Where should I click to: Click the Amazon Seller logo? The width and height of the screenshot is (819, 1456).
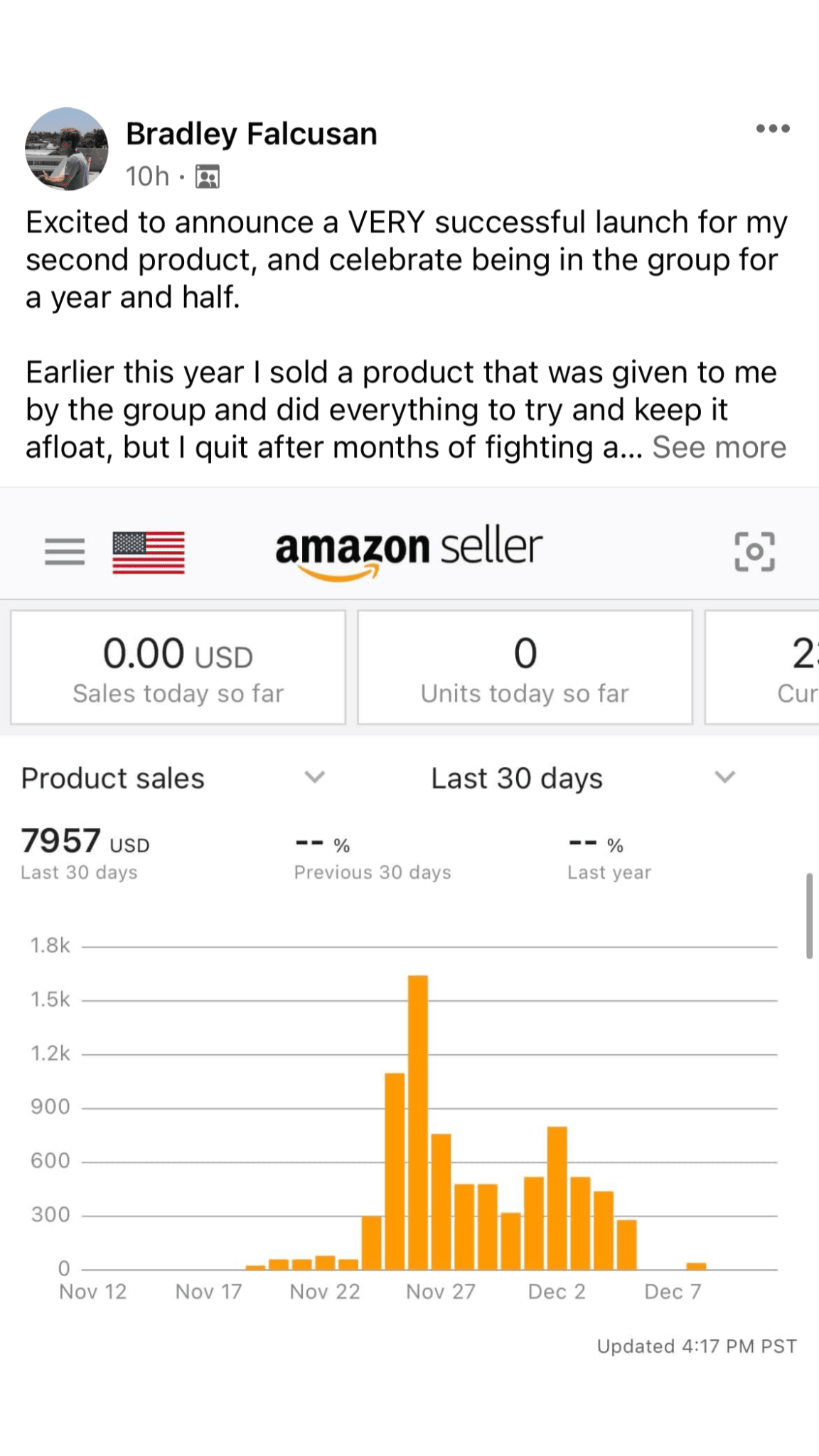coord(409,550)
